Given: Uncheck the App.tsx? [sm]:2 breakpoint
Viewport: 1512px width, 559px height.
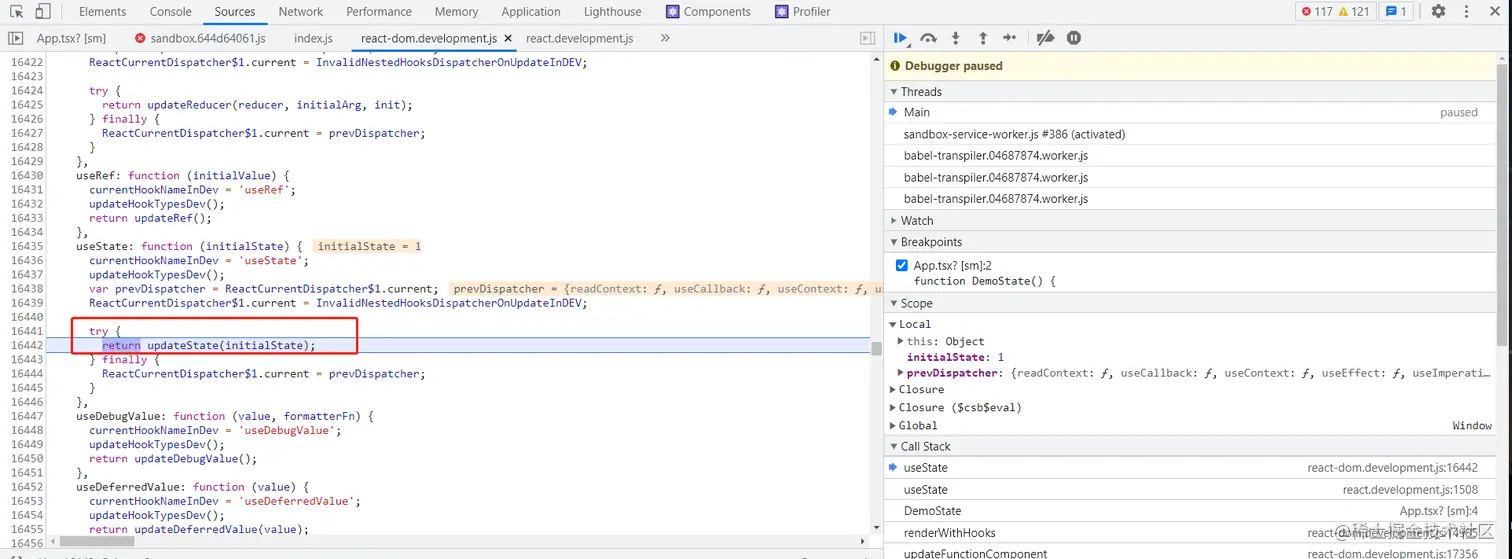Looking at the screenshot, I should click(x=902, y=265).
